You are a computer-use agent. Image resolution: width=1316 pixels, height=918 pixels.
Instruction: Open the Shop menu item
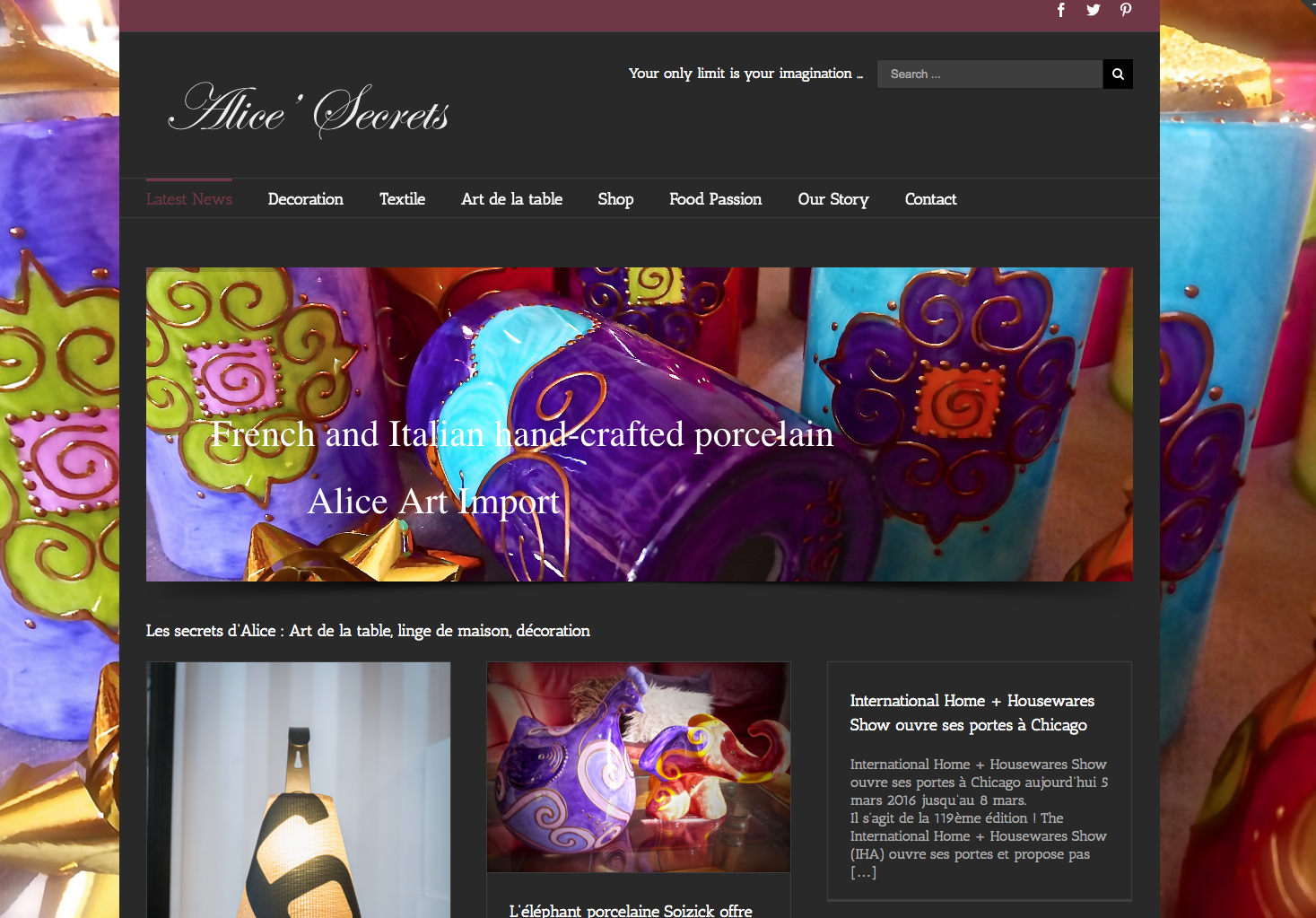click(615, 199)
